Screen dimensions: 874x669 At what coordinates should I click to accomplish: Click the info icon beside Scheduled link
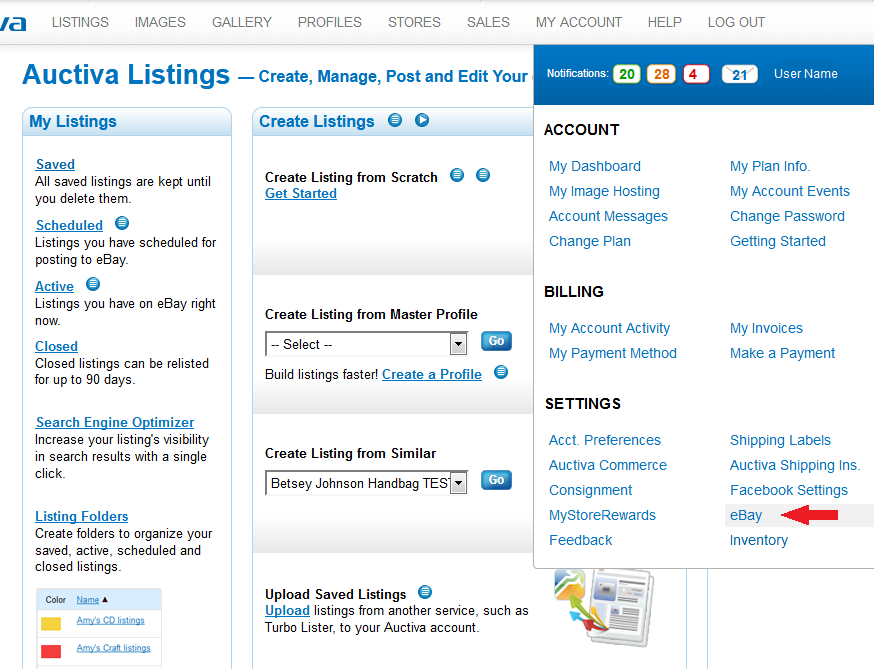(122, 224)
